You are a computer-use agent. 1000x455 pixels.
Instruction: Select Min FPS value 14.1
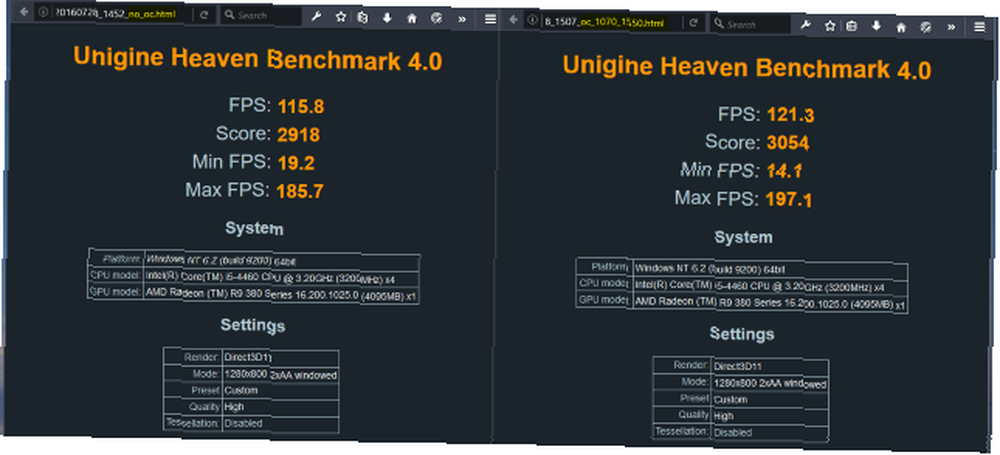pos(784,172)
